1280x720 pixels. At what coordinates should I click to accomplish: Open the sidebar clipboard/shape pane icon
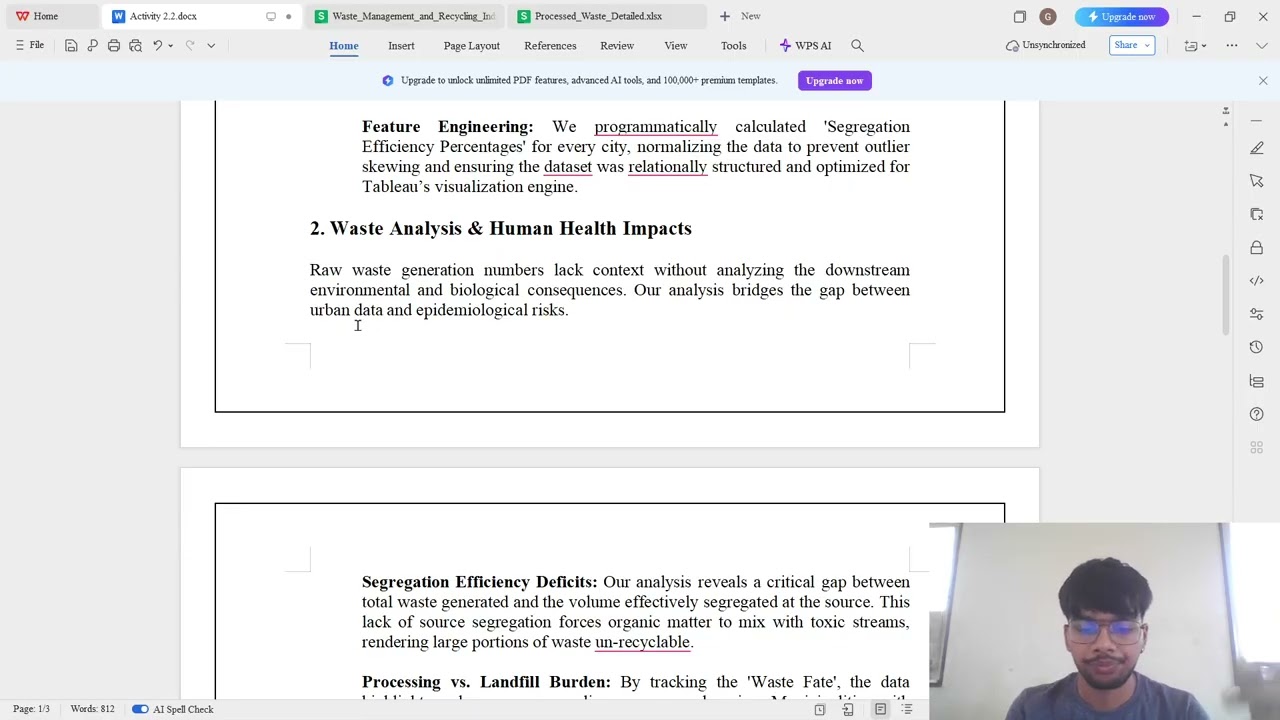1257,214
